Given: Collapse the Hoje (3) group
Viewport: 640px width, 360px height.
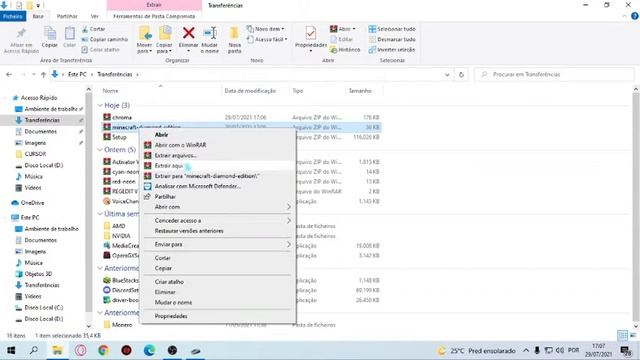Looking at the screenshot, I should (x=100, y=105).
